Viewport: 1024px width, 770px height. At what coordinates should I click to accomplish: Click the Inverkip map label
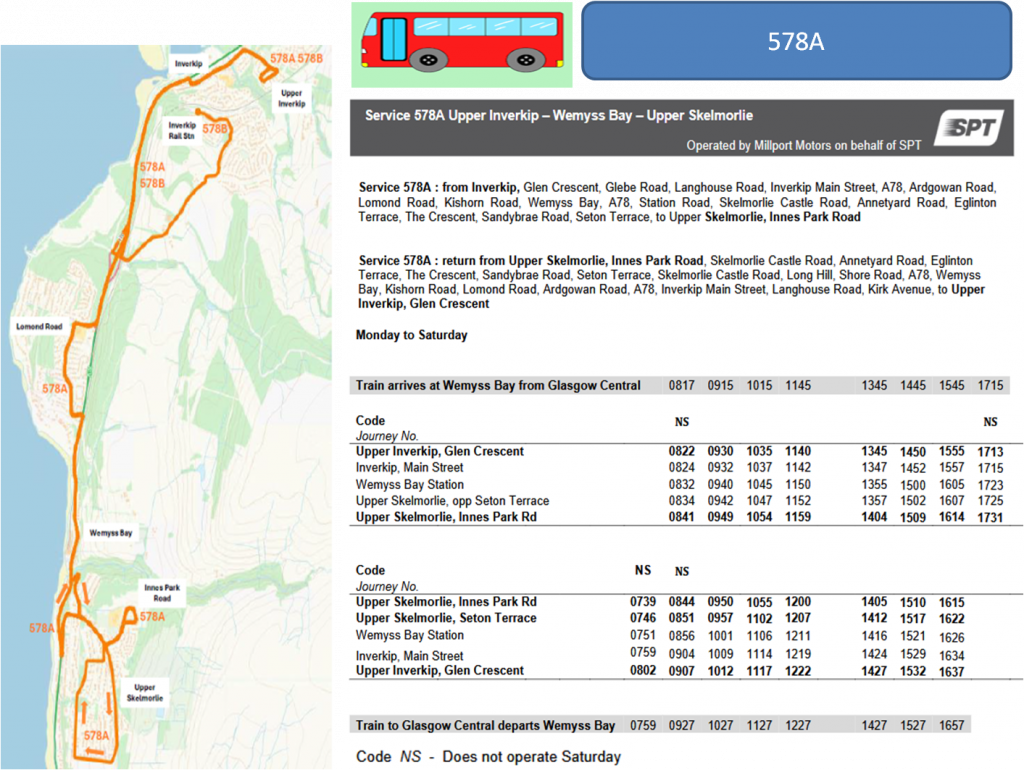pyautogui.click(x=188, y=64)
